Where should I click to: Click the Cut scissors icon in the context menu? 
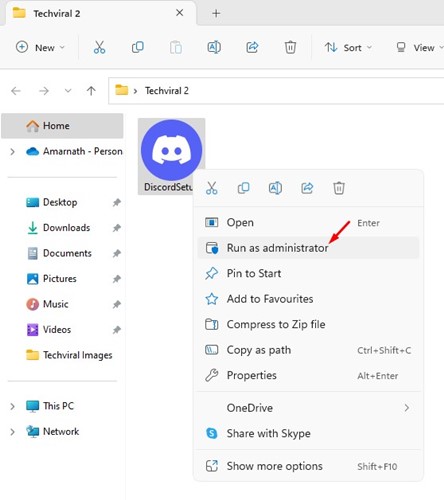(211, 188)
